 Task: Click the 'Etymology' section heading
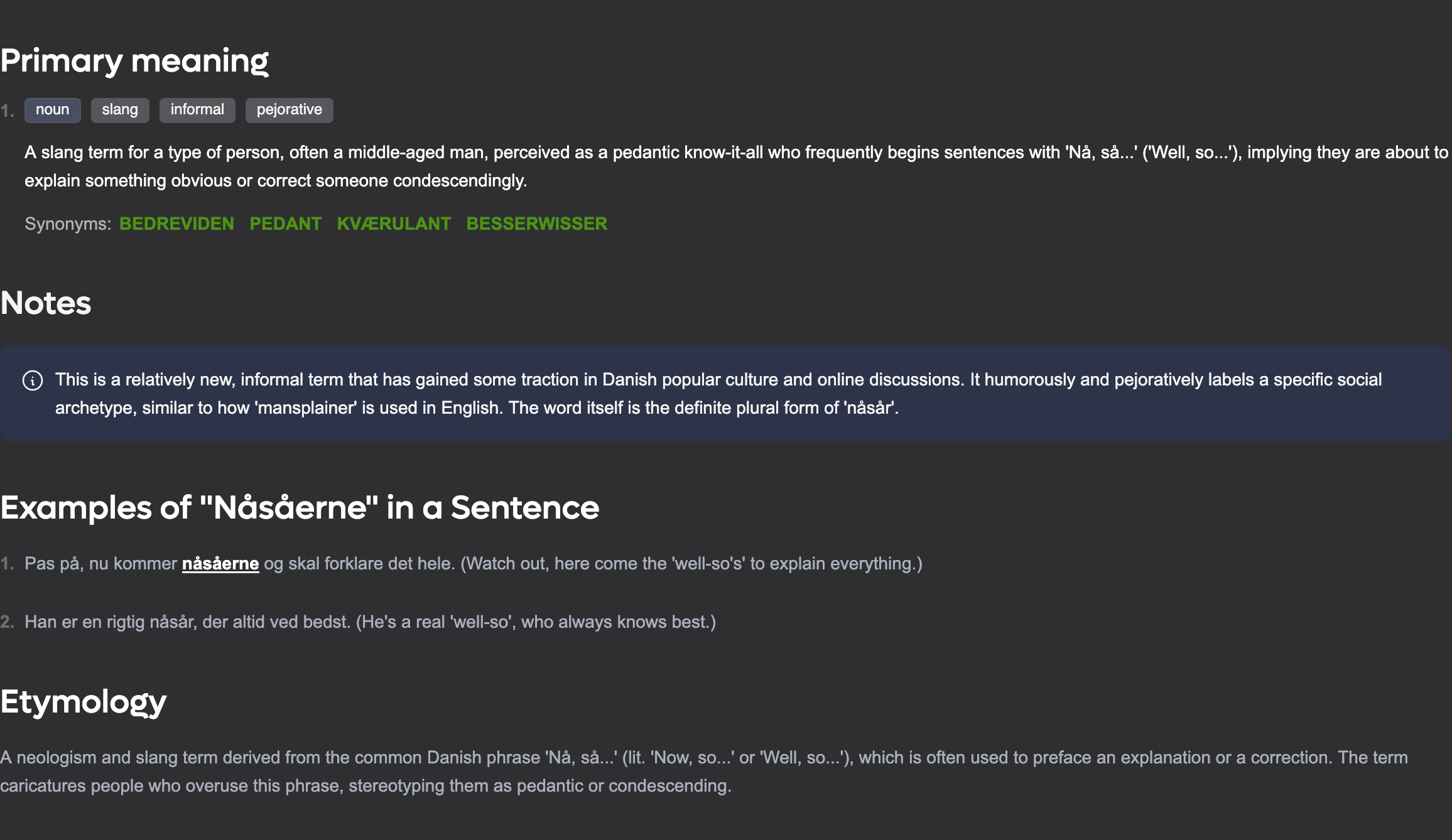coord(84,701)
